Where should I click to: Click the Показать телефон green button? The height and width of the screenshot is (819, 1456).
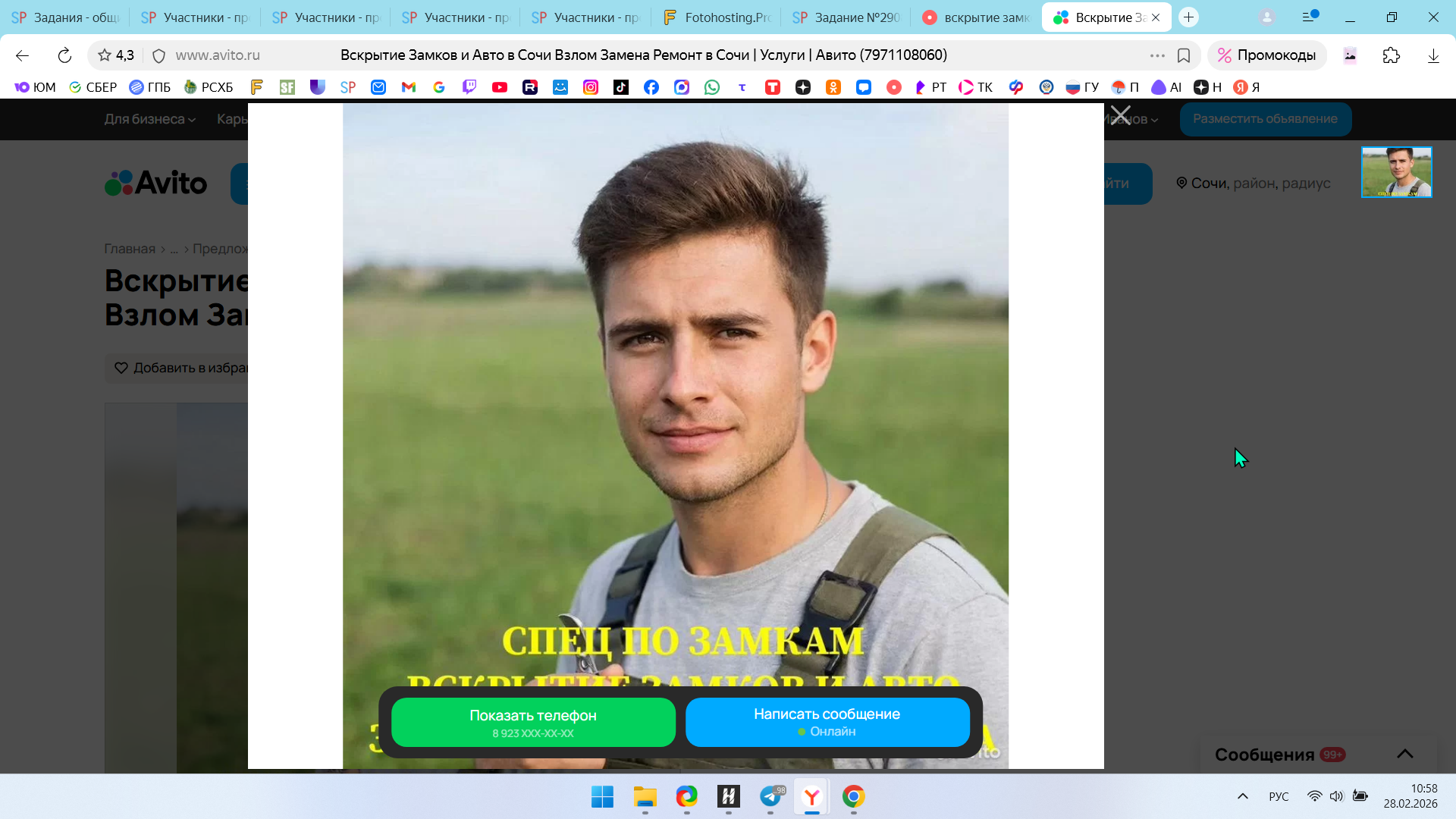click(x=533, y=723)
